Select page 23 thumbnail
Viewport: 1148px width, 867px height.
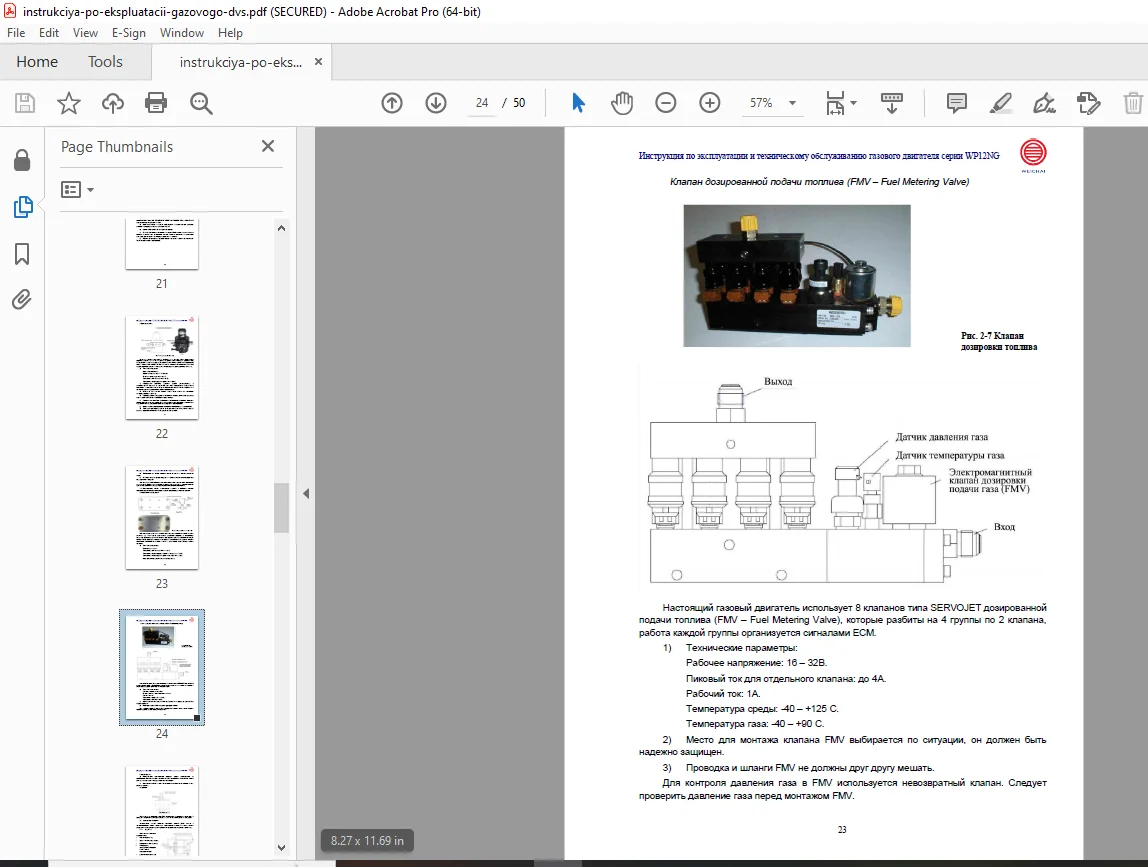pos(162,518)
